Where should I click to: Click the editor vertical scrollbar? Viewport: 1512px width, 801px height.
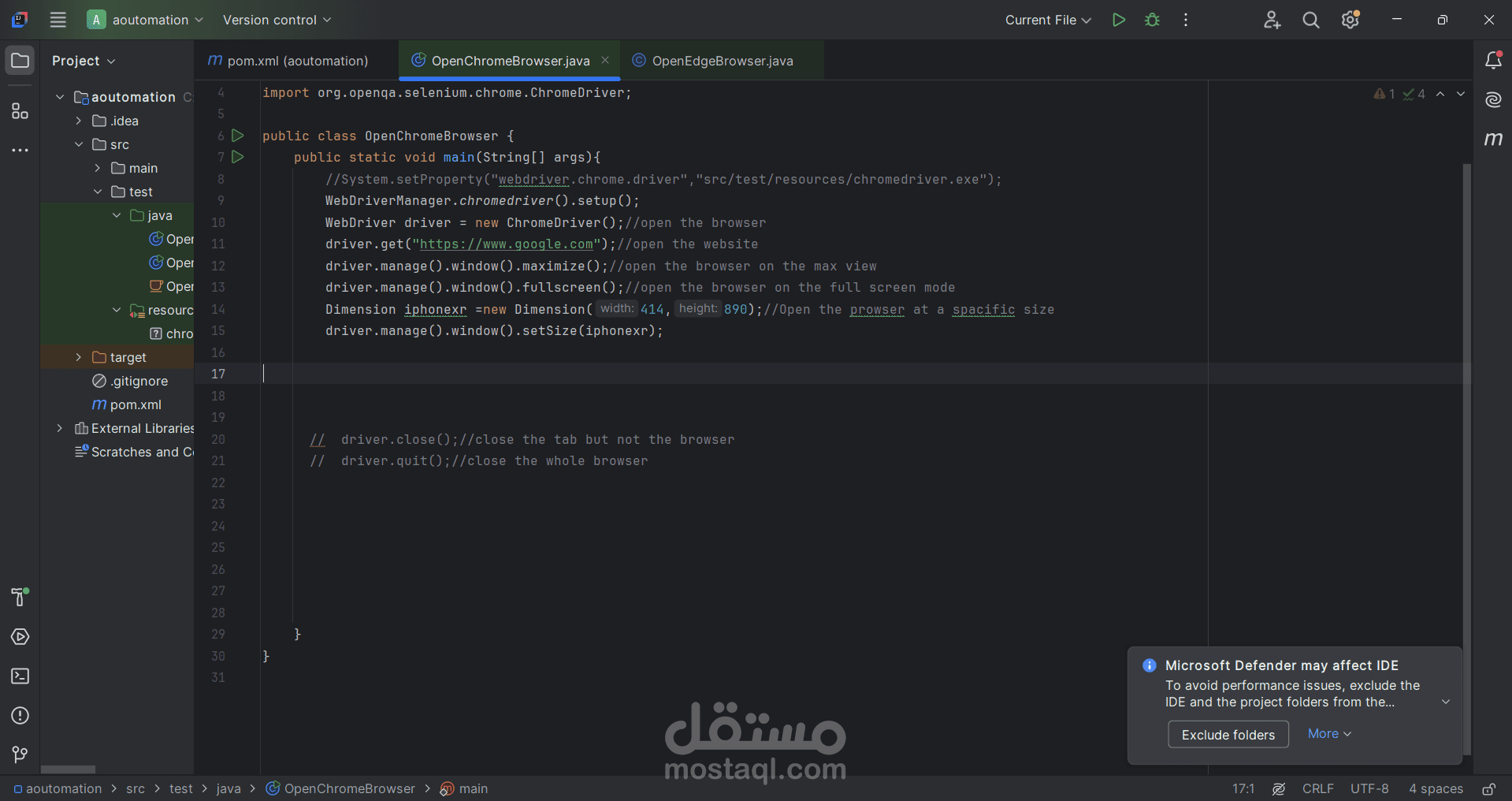point(1466,459)
